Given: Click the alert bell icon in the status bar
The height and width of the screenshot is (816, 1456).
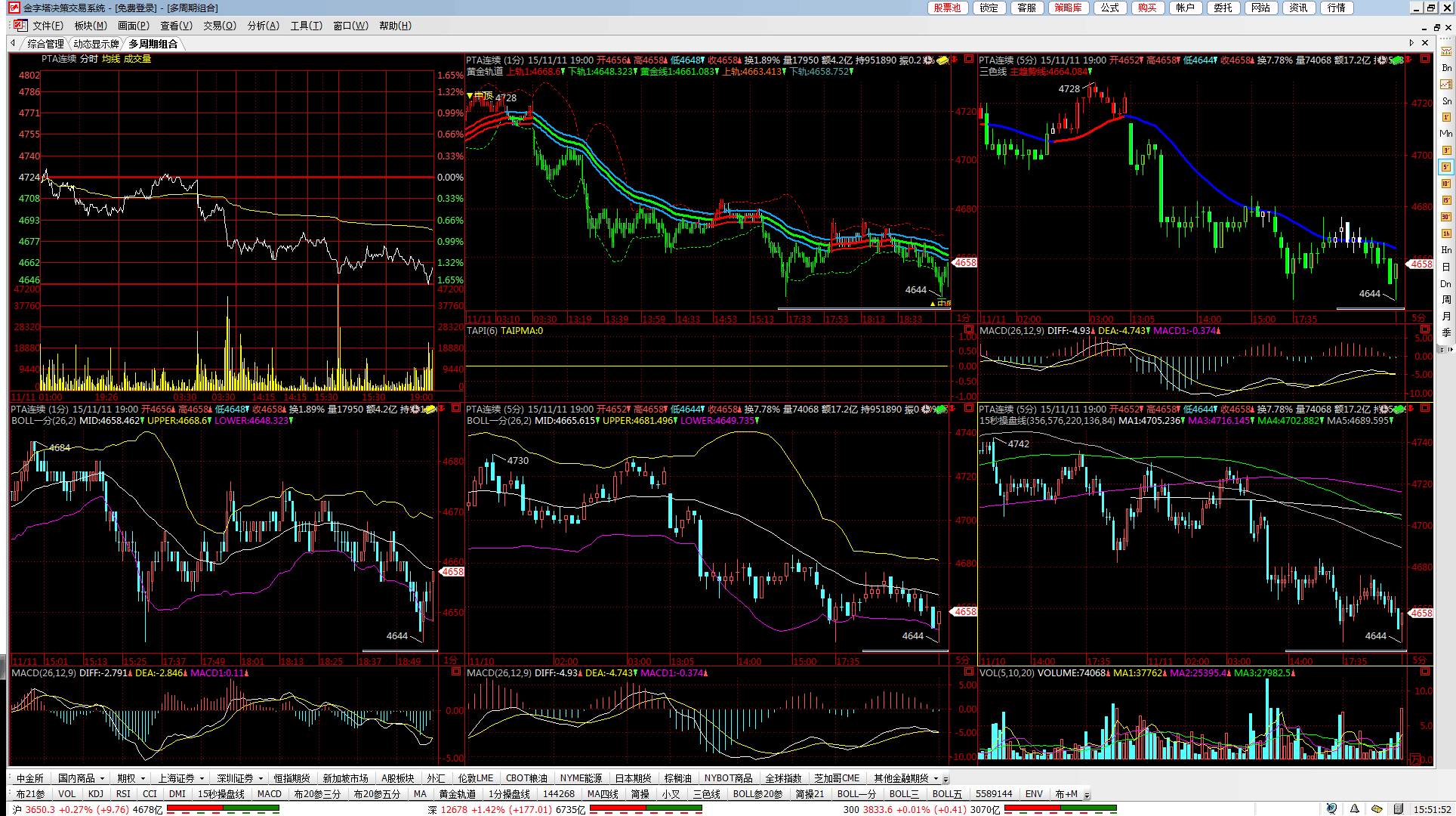Looking at the screenshot, I should (1355, 808).
